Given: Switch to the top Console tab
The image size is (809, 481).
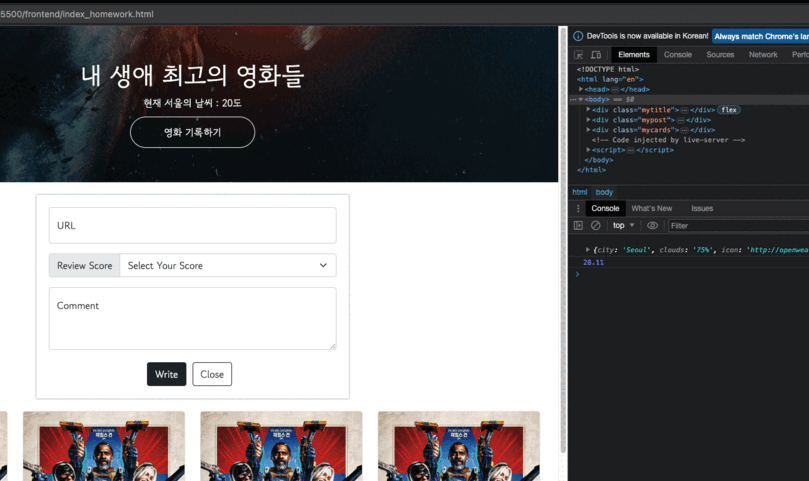Looking at the screenshot, I should coord(677,55).
